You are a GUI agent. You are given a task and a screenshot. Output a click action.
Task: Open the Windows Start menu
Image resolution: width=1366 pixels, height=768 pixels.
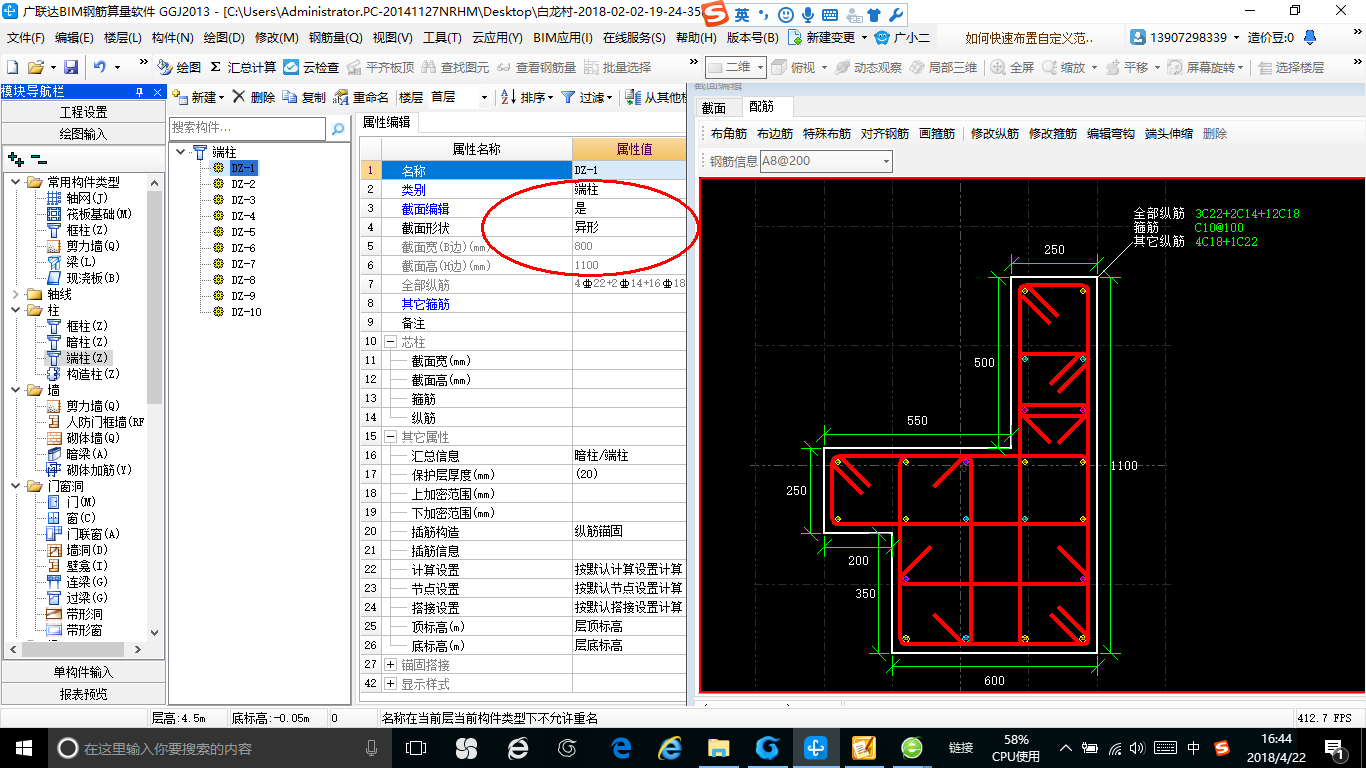tap(22, 748)
